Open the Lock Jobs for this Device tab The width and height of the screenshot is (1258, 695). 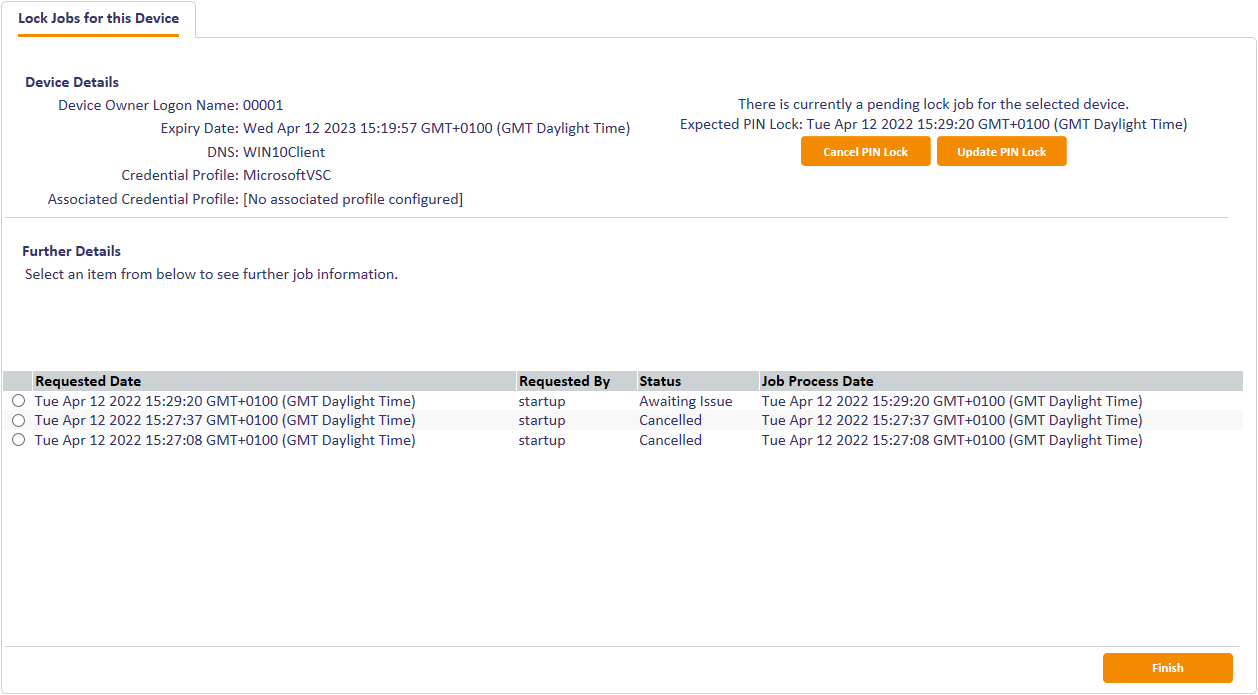[x=98, y=19]
